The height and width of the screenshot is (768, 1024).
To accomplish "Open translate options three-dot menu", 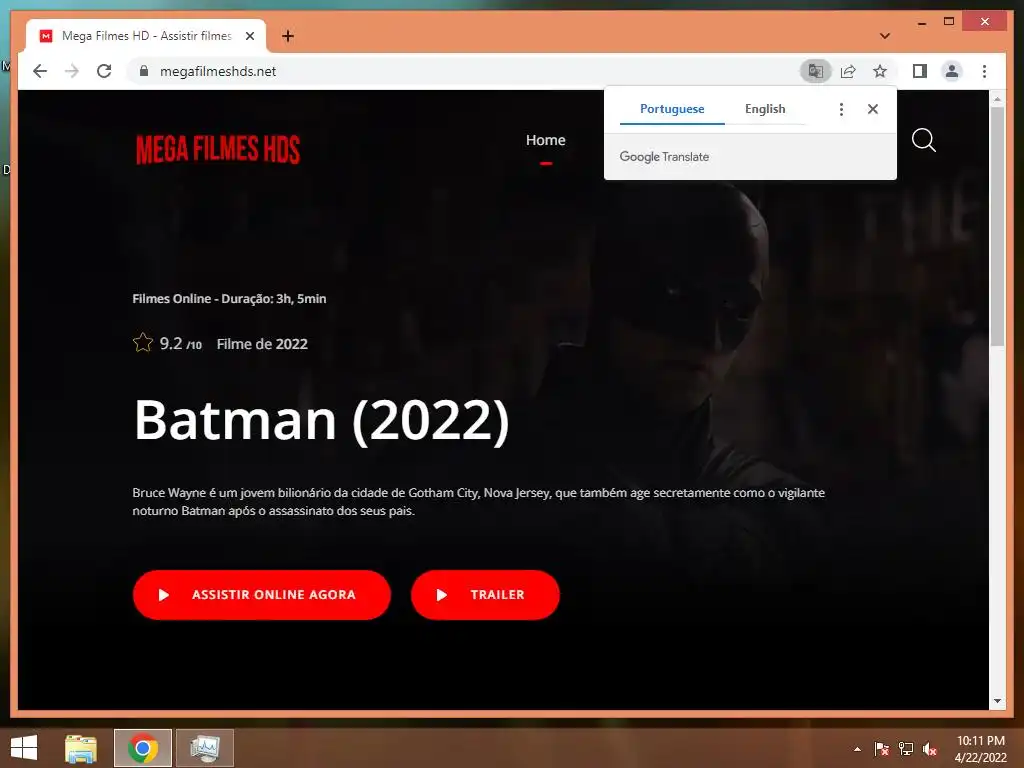I will (x=841, y=109).
